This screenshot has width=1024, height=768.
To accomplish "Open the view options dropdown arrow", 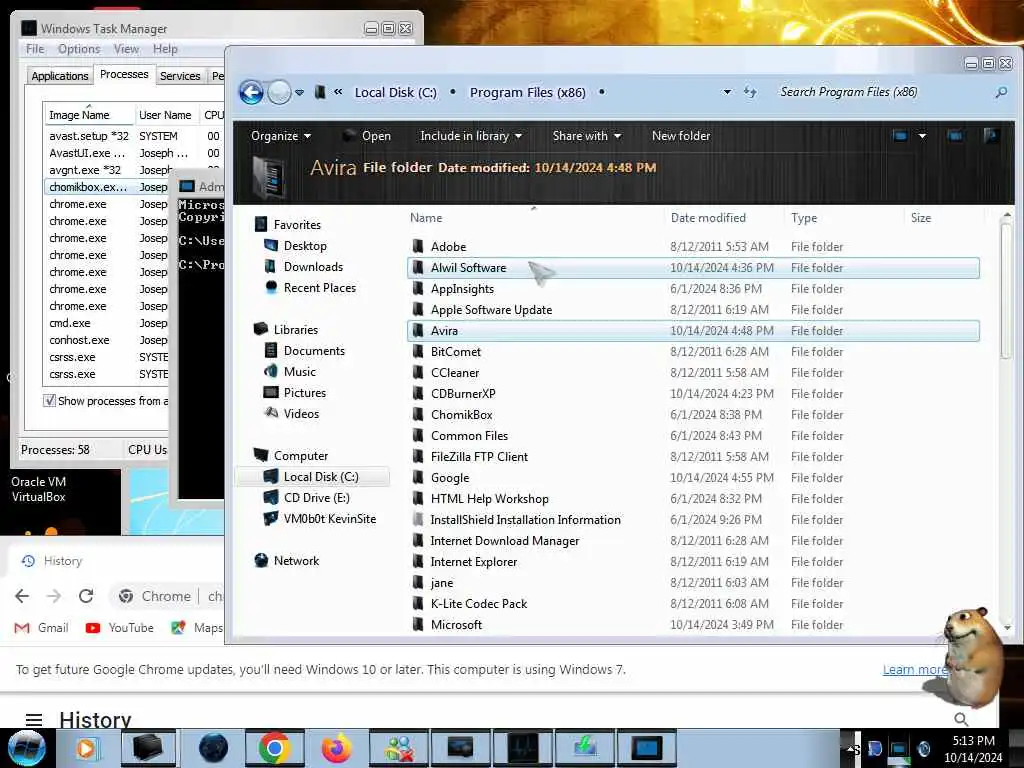I will pos(922,136).
